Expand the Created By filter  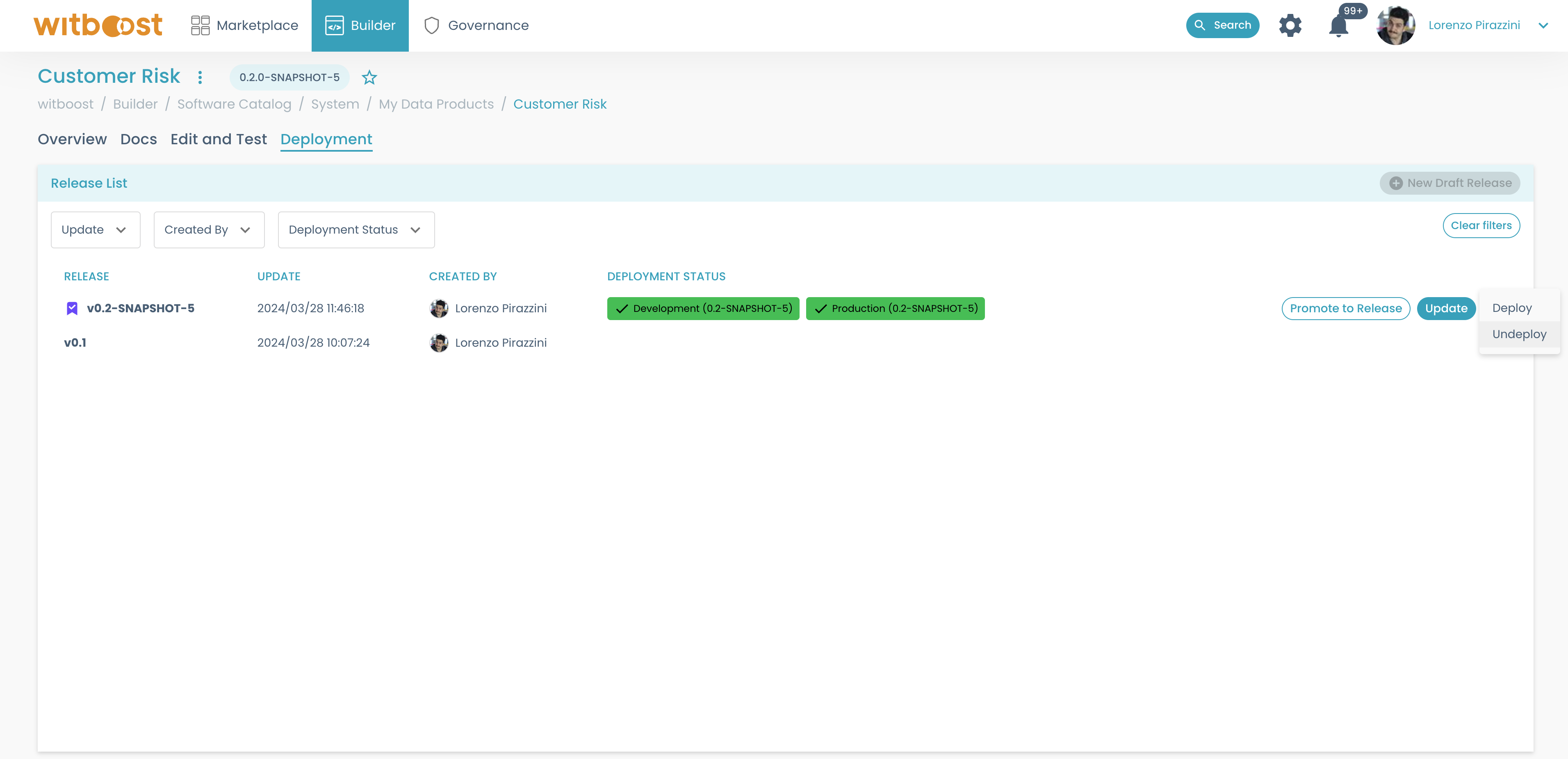[209, 229]
